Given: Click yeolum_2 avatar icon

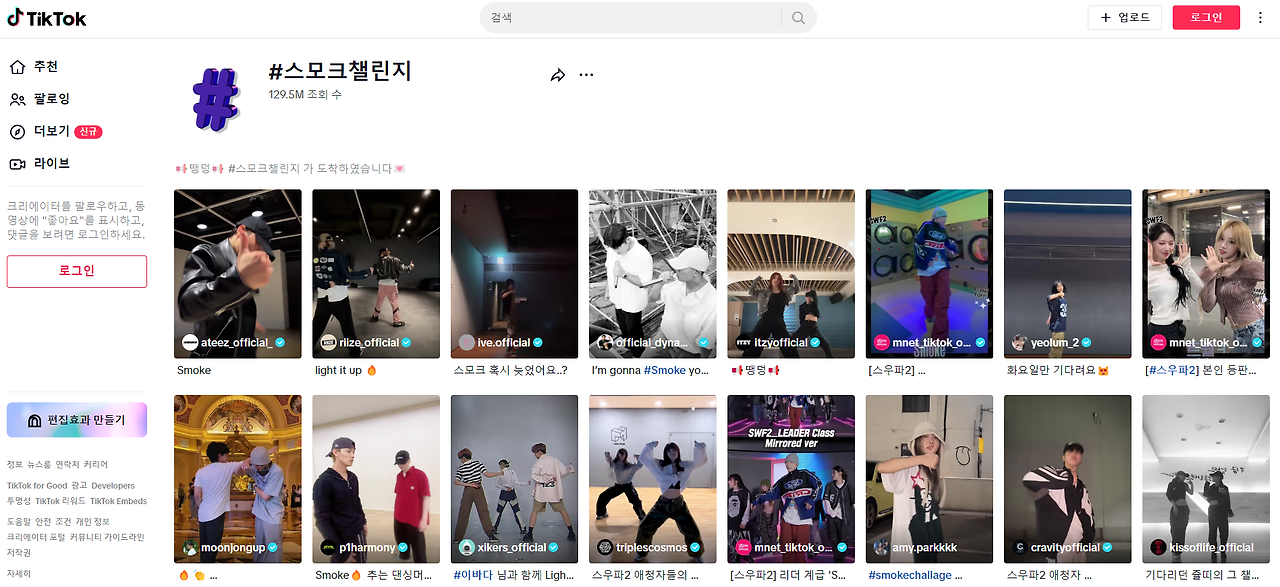Looking at the screenshot, I should click(1019, 342).
